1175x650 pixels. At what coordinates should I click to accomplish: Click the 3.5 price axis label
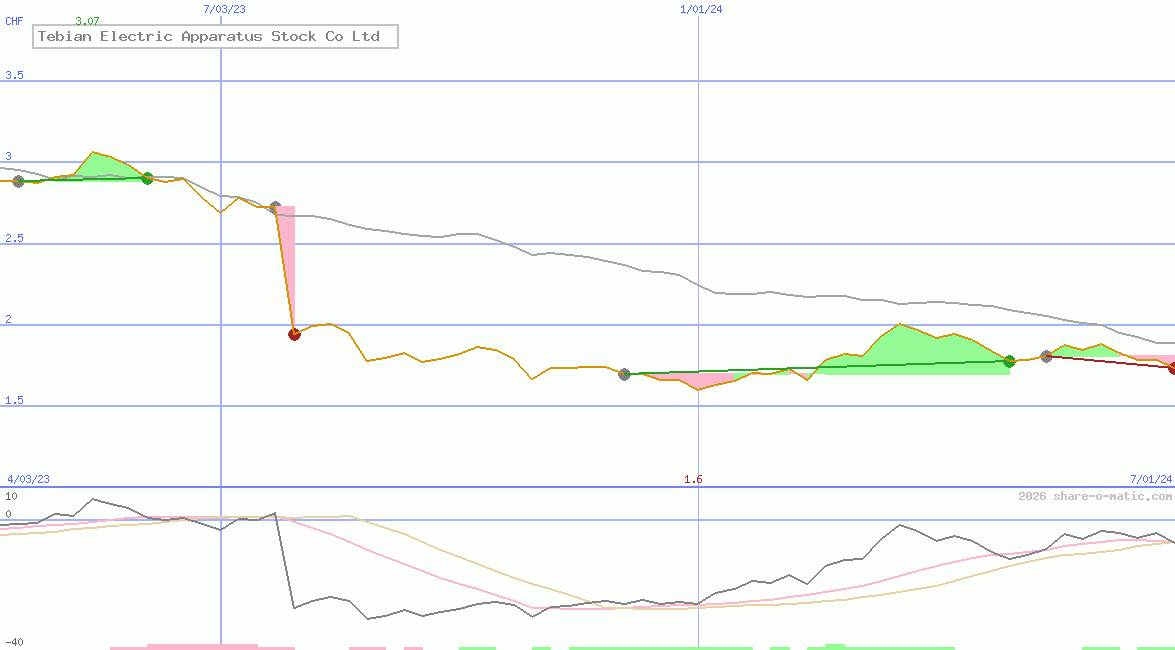[x=14, y=76]
